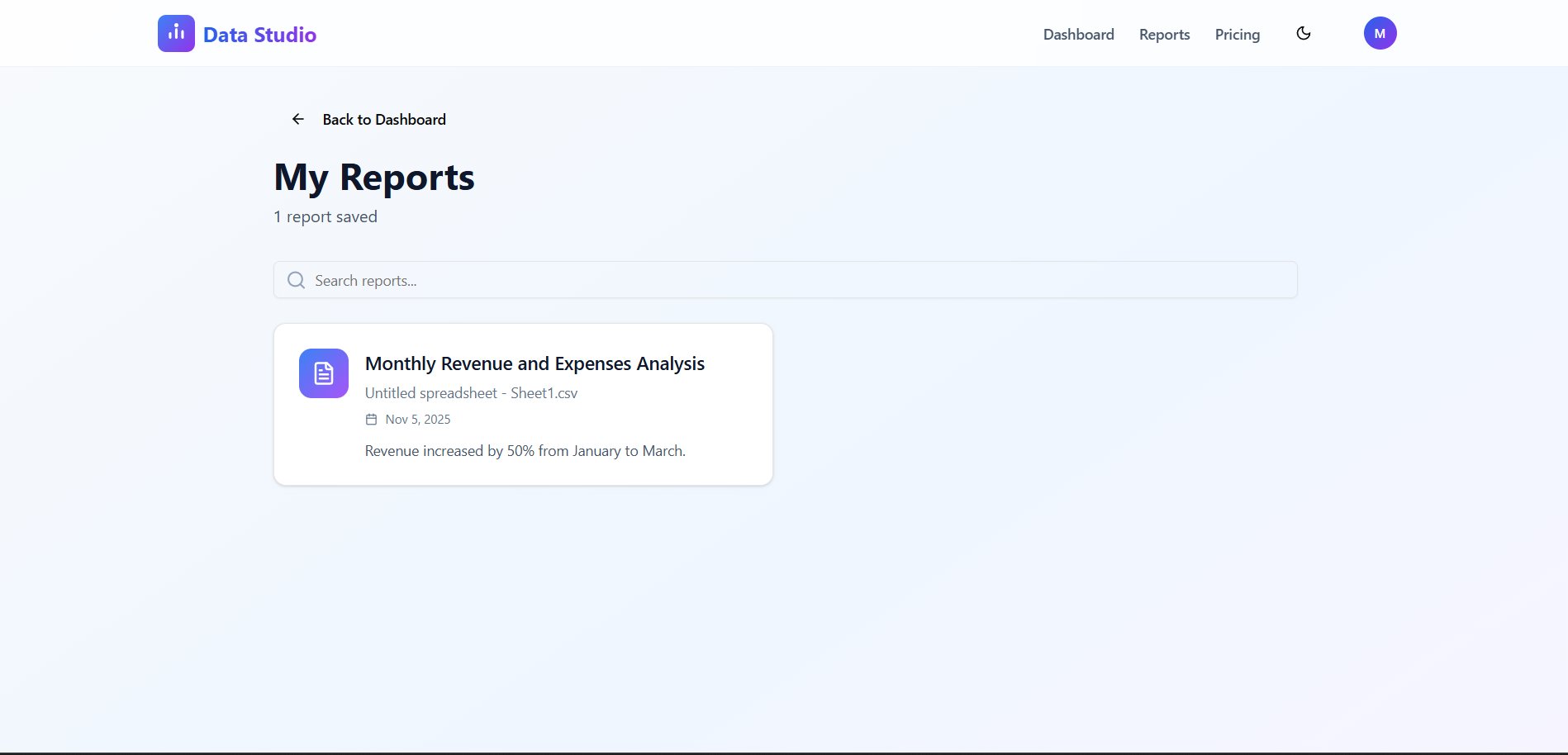This screenshot has height=755, width=1568.
Task: Select the report card for the CSV analysis
Action: coord(522,404)
